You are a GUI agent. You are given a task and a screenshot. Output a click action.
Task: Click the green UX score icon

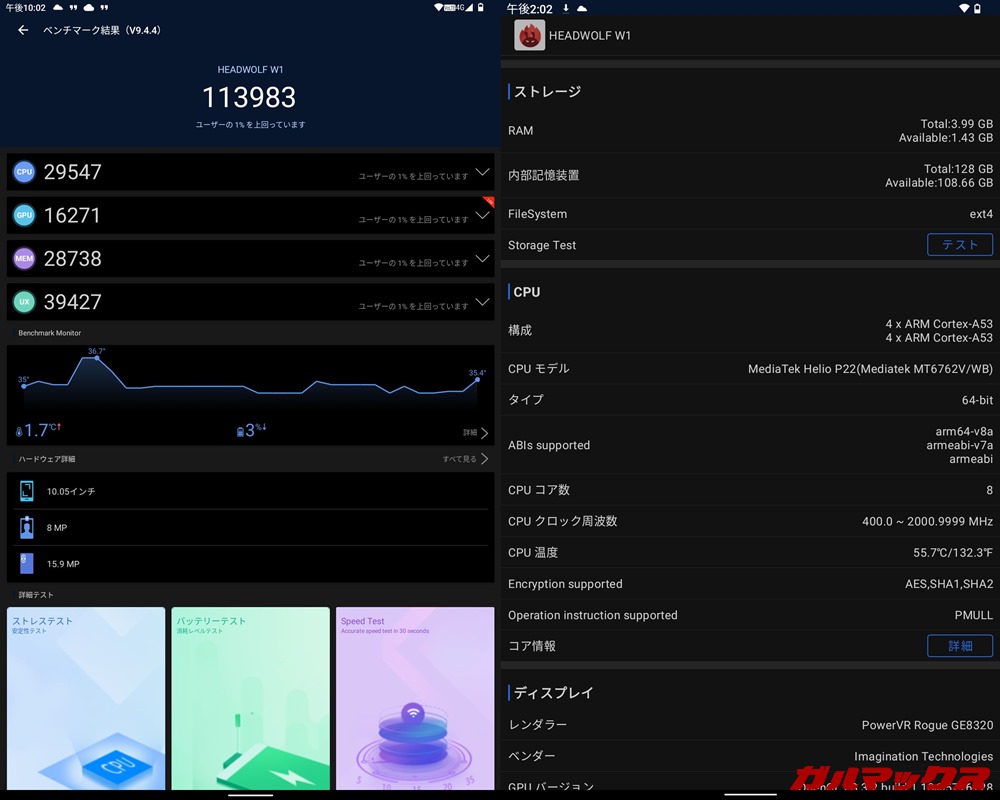point(24,302)
